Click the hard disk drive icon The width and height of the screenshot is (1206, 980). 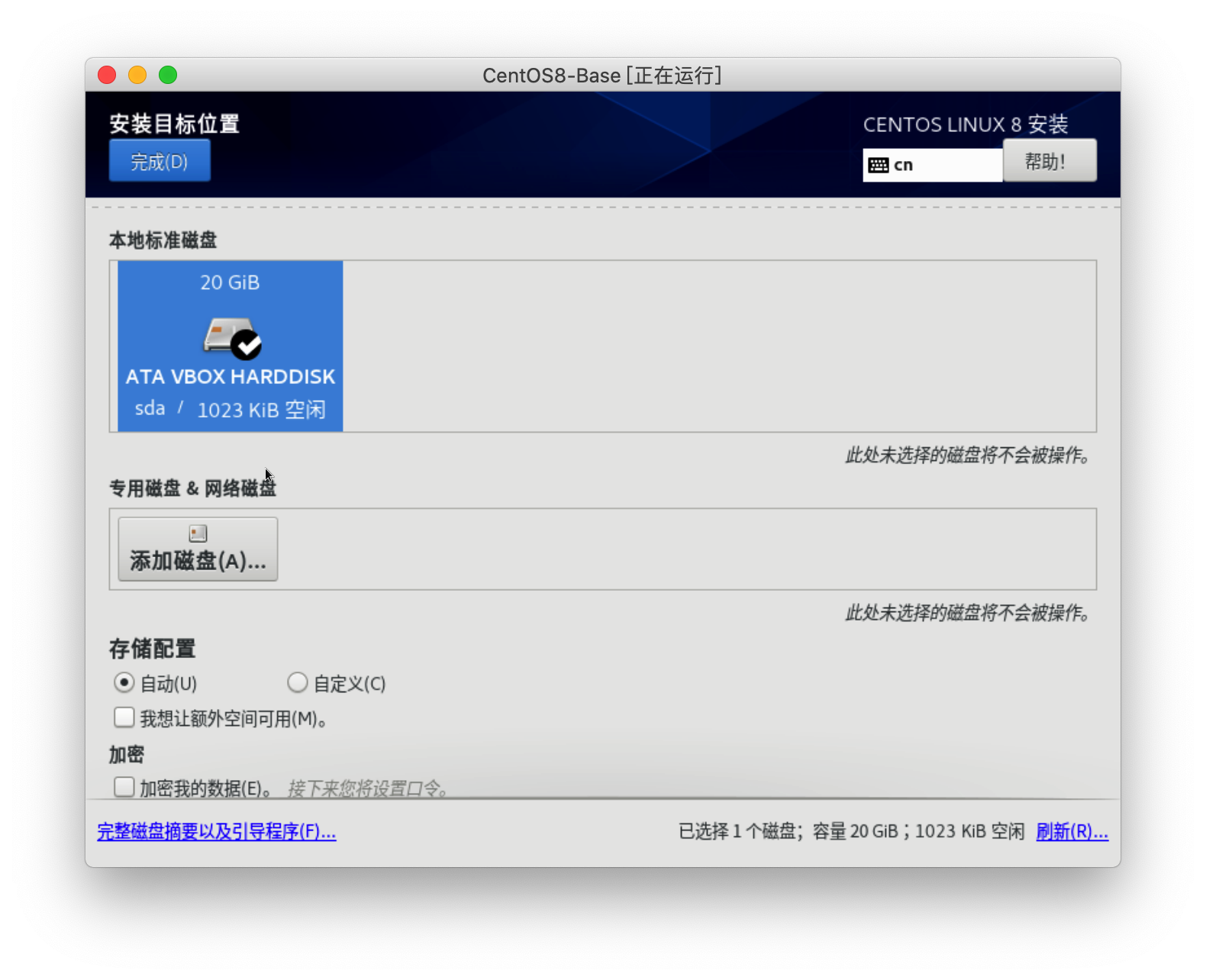[226, 334]
